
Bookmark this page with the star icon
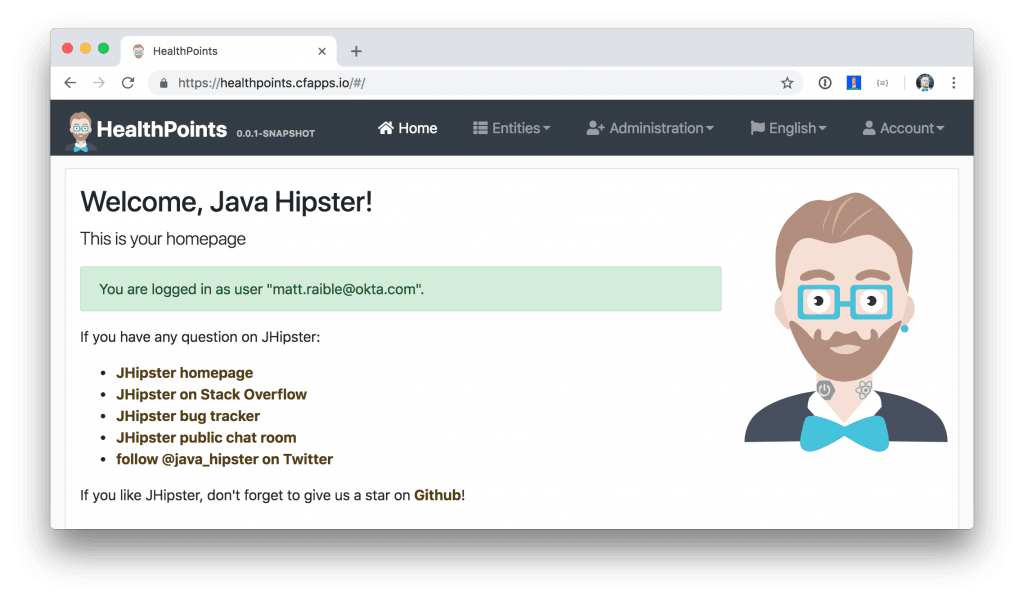(787, 83)
